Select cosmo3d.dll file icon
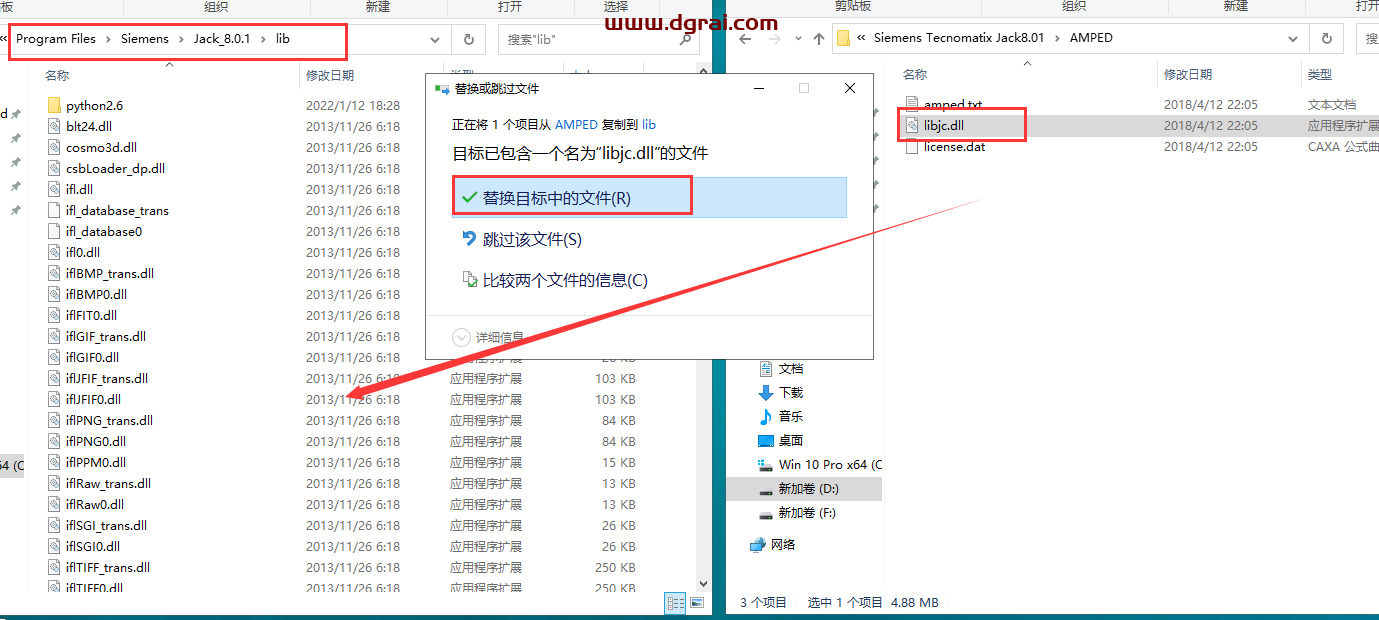The height and width of the screenshot is (620, 1379). 55,147
